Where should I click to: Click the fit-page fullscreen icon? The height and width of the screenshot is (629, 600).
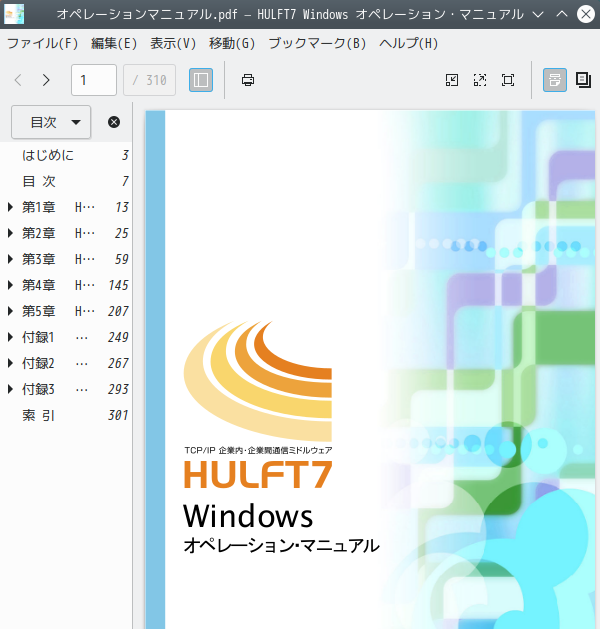click(508, 80)
